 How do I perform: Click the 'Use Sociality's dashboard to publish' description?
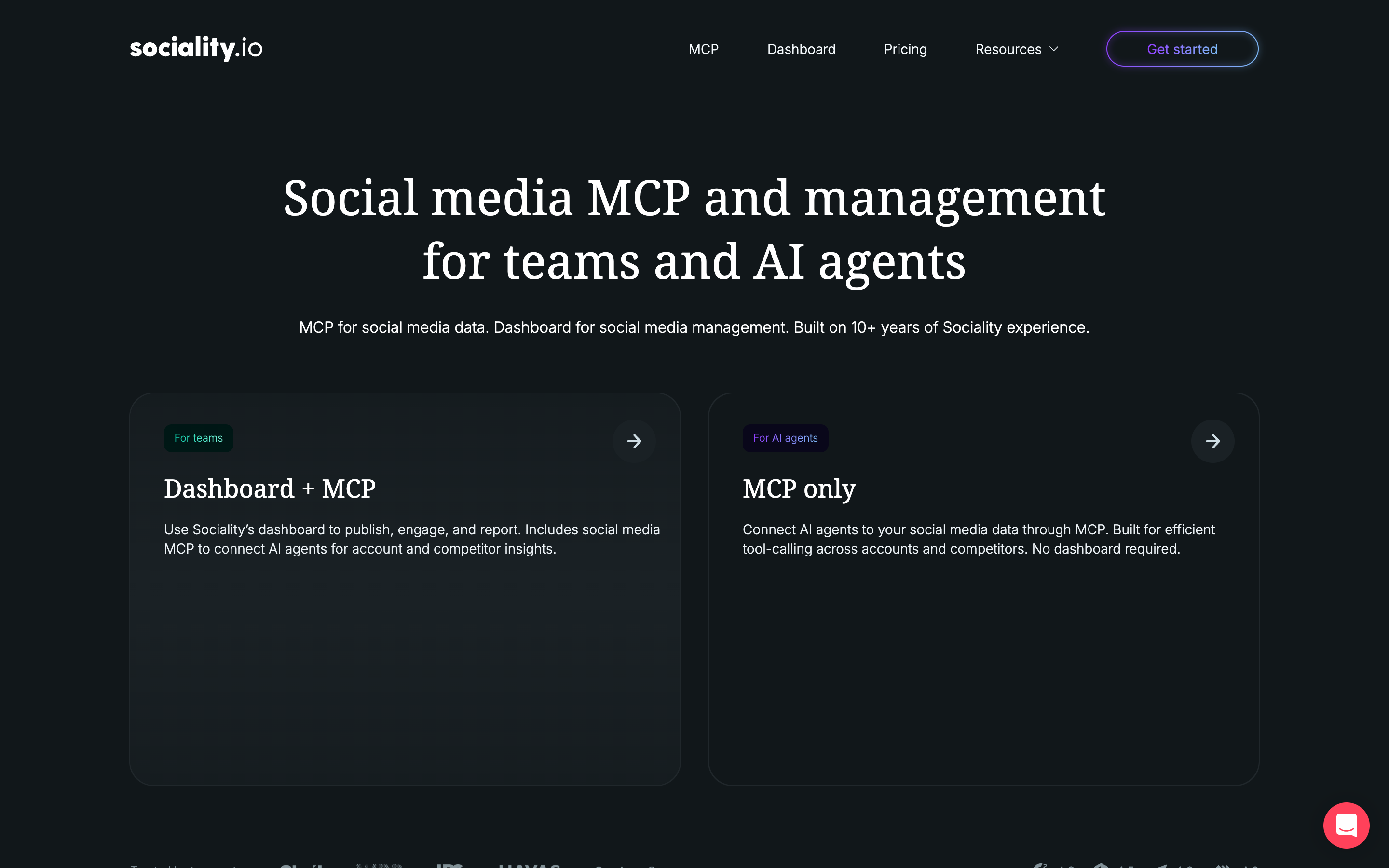pyautogui.click(x=412, y=539)
